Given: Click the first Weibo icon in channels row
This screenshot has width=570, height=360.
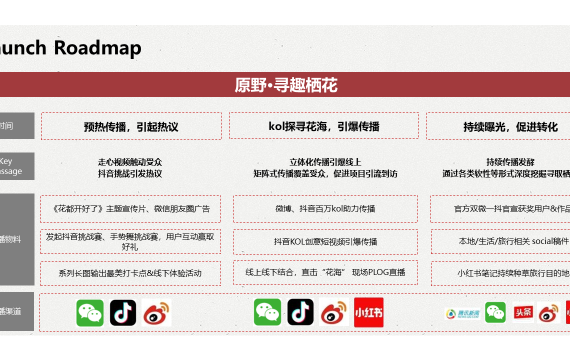Looking at the screenshot, I should 156,313.
